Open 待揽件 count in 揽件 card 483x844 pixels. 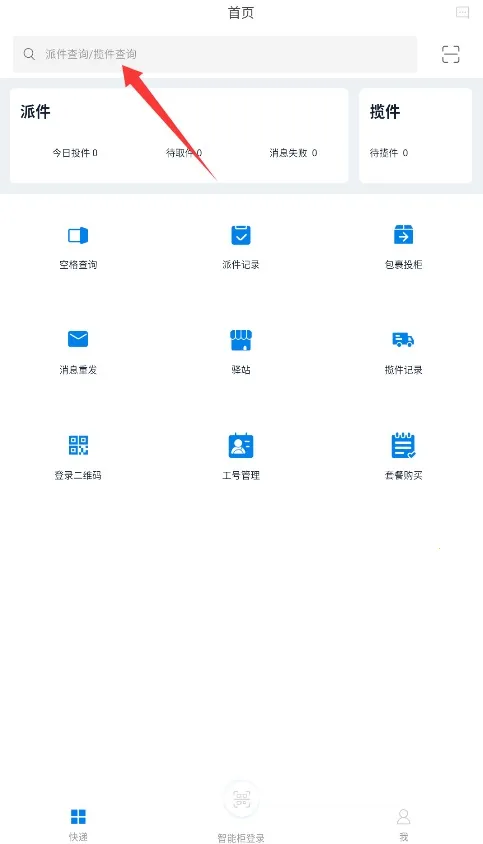click(389, 153)
